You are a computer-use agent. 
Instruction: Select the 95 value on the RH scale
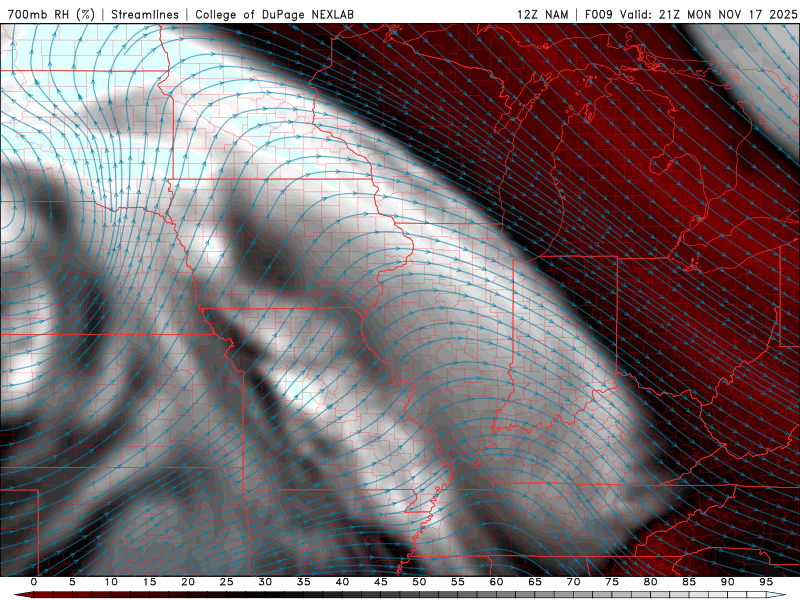pyautogui.click(x=766, y=582)
